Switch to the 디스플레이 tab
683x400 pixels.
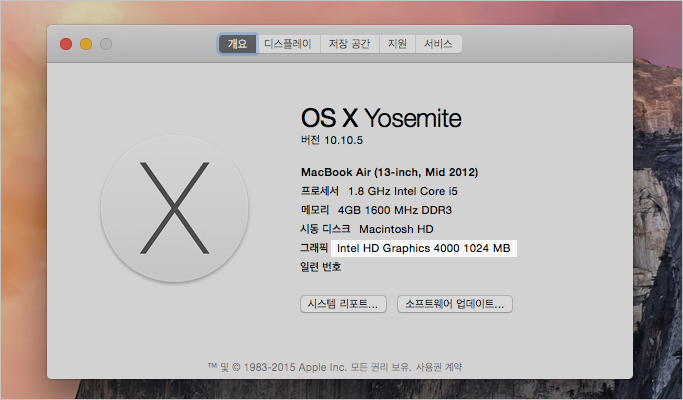click(x=288, y=44)
